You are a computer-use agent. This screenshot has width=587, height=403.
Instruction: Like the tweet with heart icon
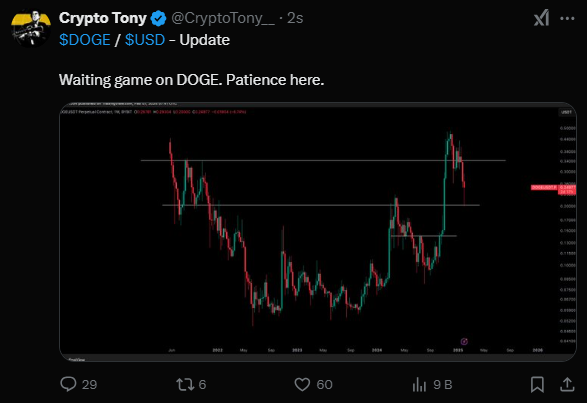[302, 384]
